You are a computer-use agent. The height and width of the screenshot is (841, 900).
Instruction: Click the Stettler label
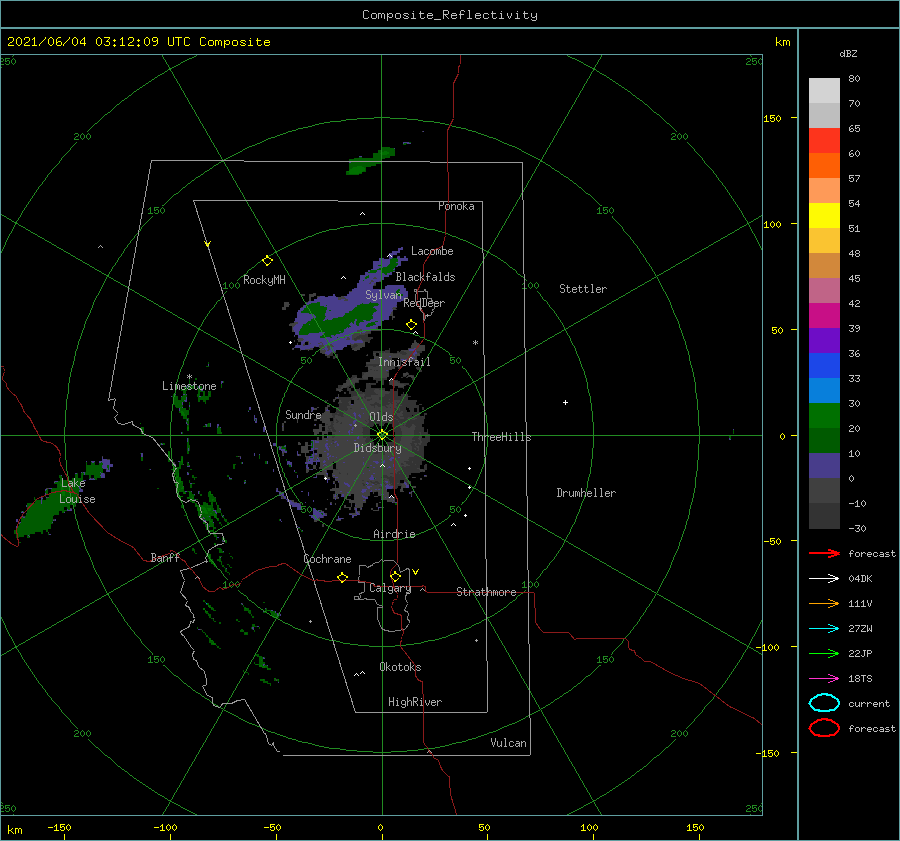click(x=583, y=289)
